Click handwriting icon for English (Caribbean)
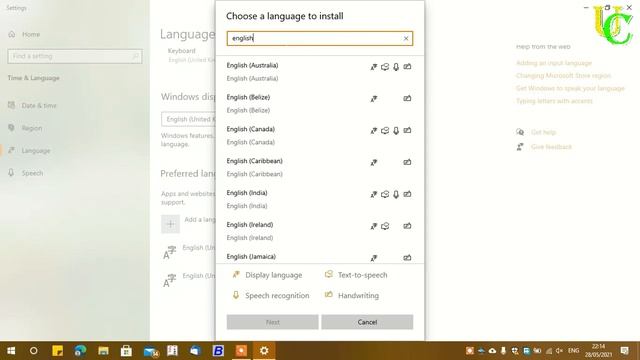 [407, 162]
